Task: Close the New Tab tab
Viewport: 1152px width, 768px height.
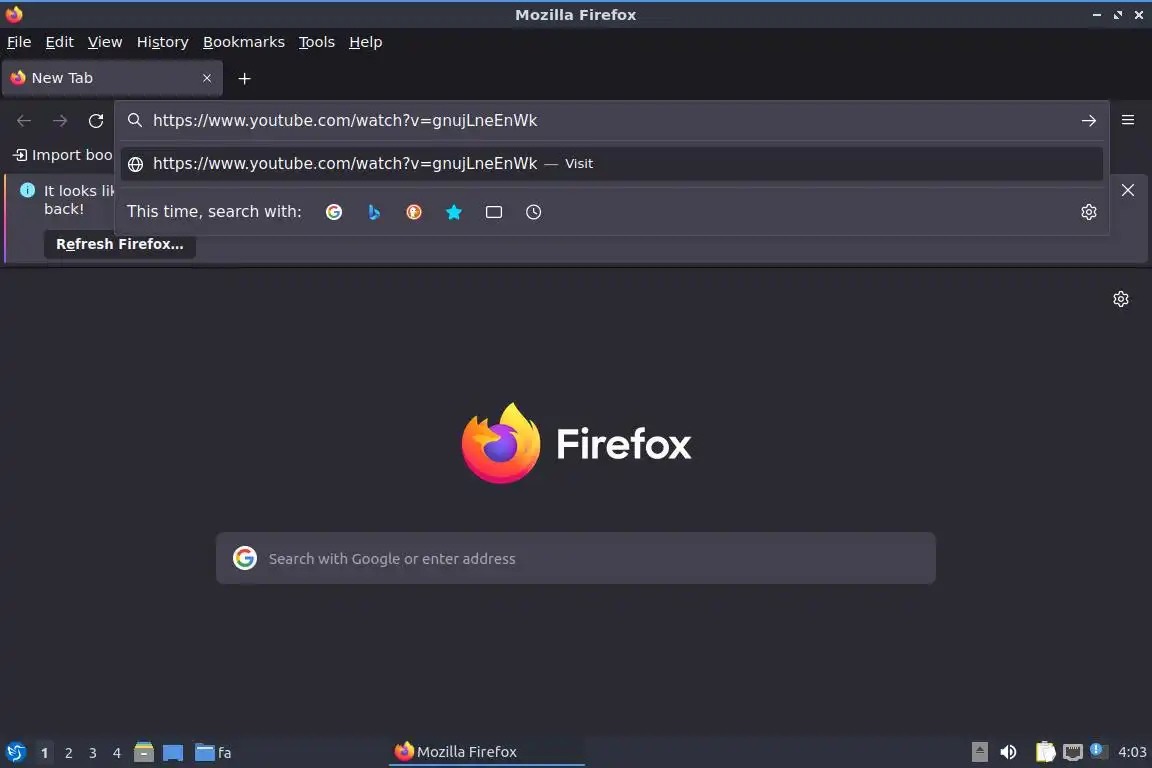Action: (207, 78)
